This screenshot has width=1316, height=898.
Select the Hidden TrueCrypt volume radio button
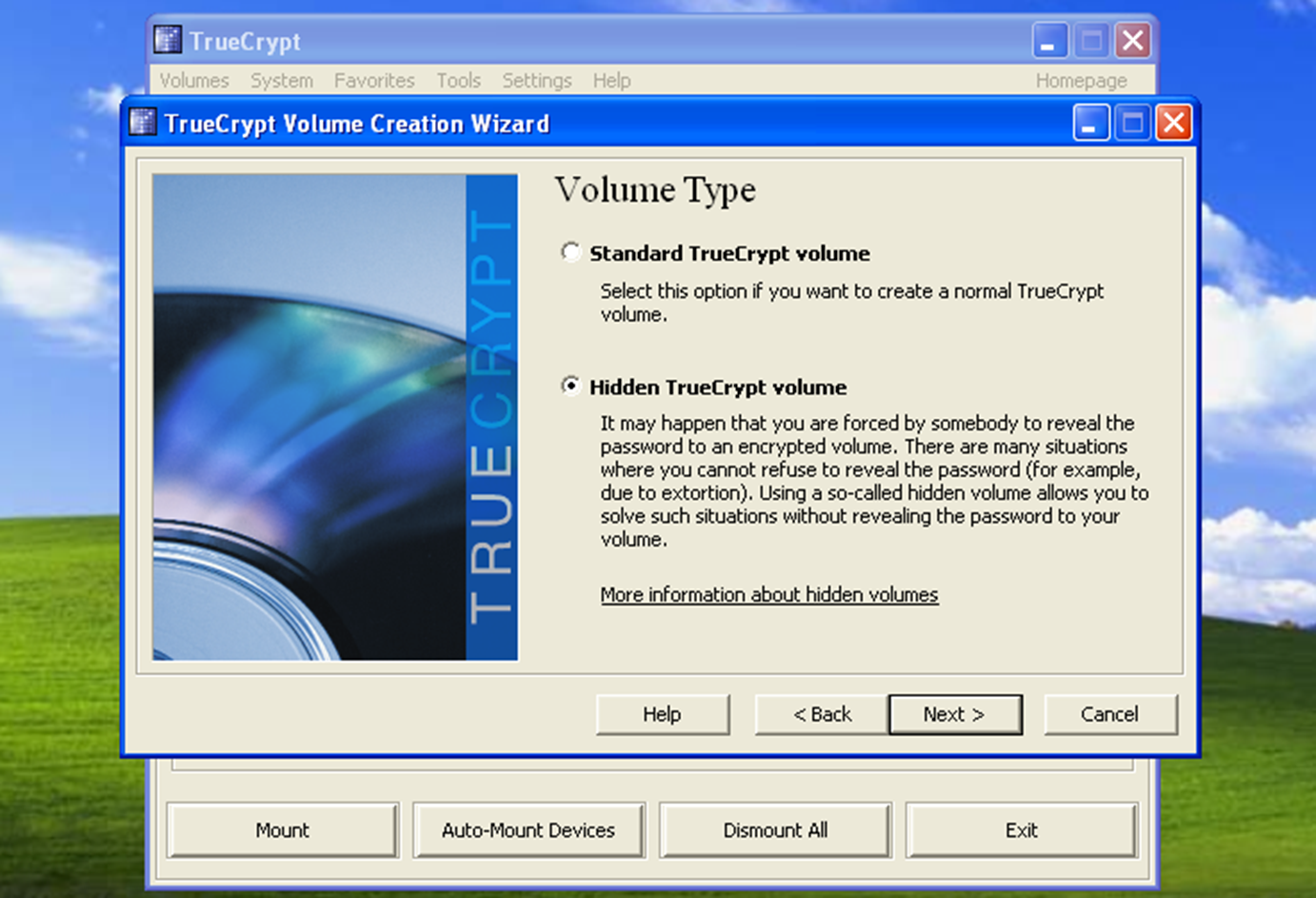[570, 386]
